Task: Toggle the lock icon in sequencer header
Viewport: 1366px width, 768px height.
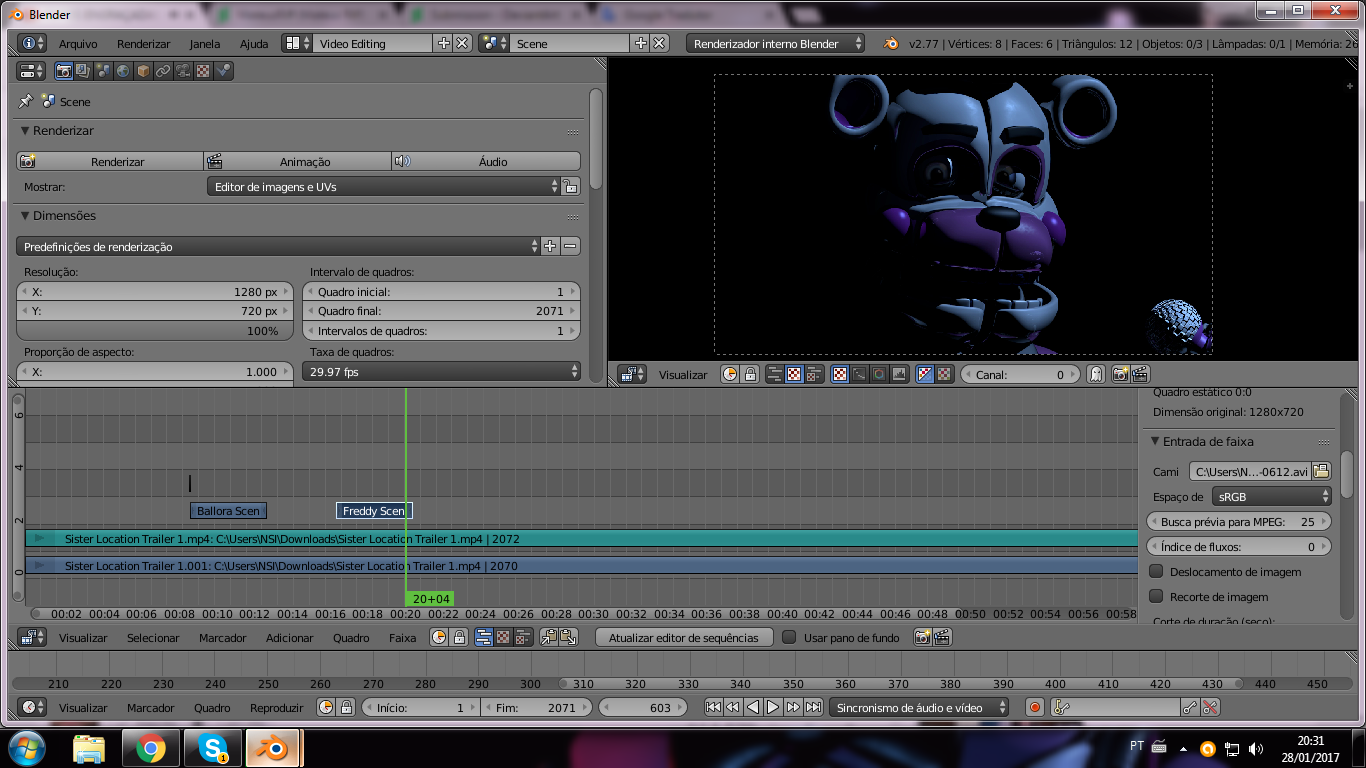Action: (459, 637)
